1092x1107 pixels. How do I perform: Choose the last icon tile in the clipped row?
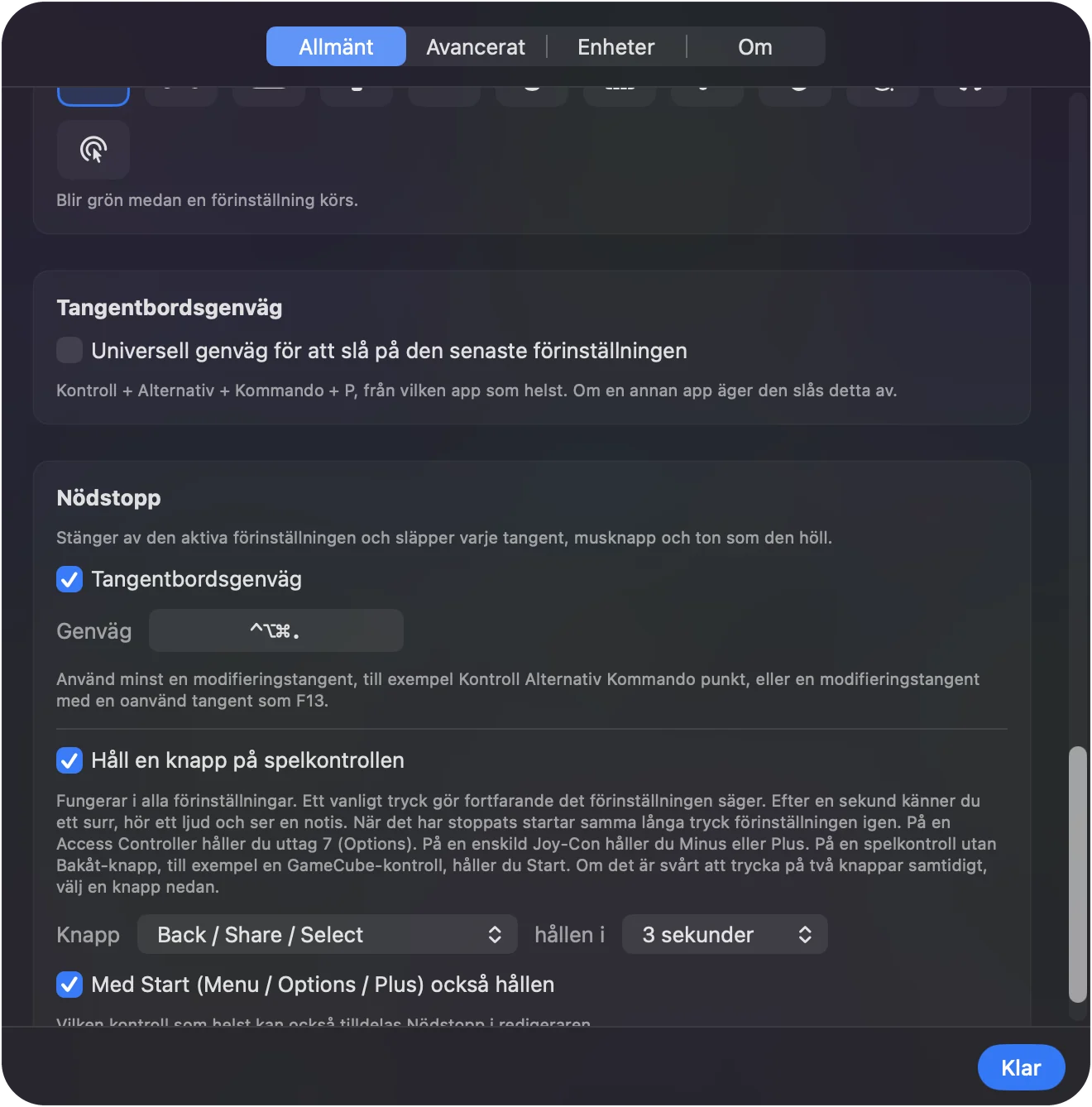[x=970, y=96]
